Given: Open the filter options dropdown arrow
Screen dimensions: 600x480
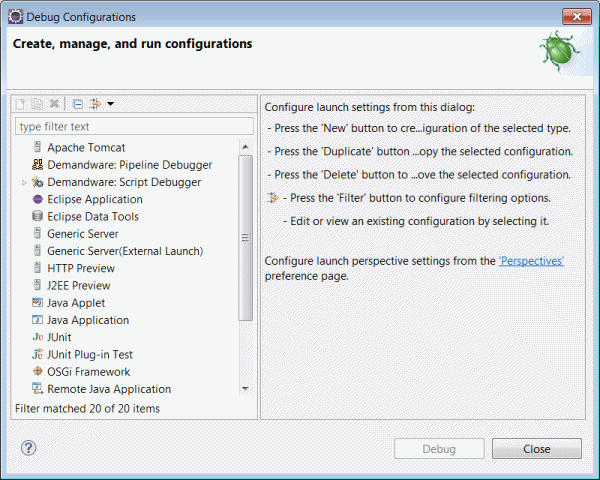Looking at the screenshot, I should coord(111,104).
